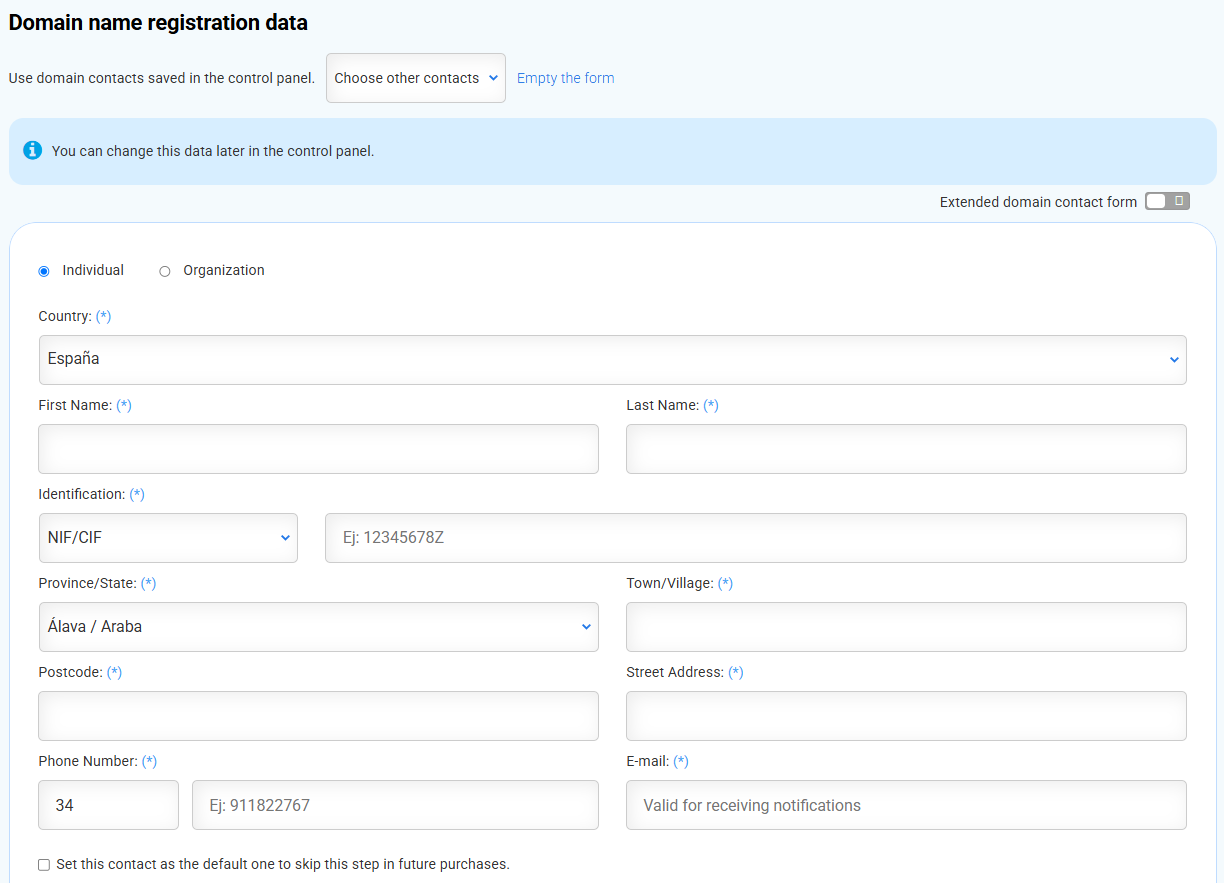Focus the phone number input field
Screen dimensions: 1224x883
coord(395,805)
